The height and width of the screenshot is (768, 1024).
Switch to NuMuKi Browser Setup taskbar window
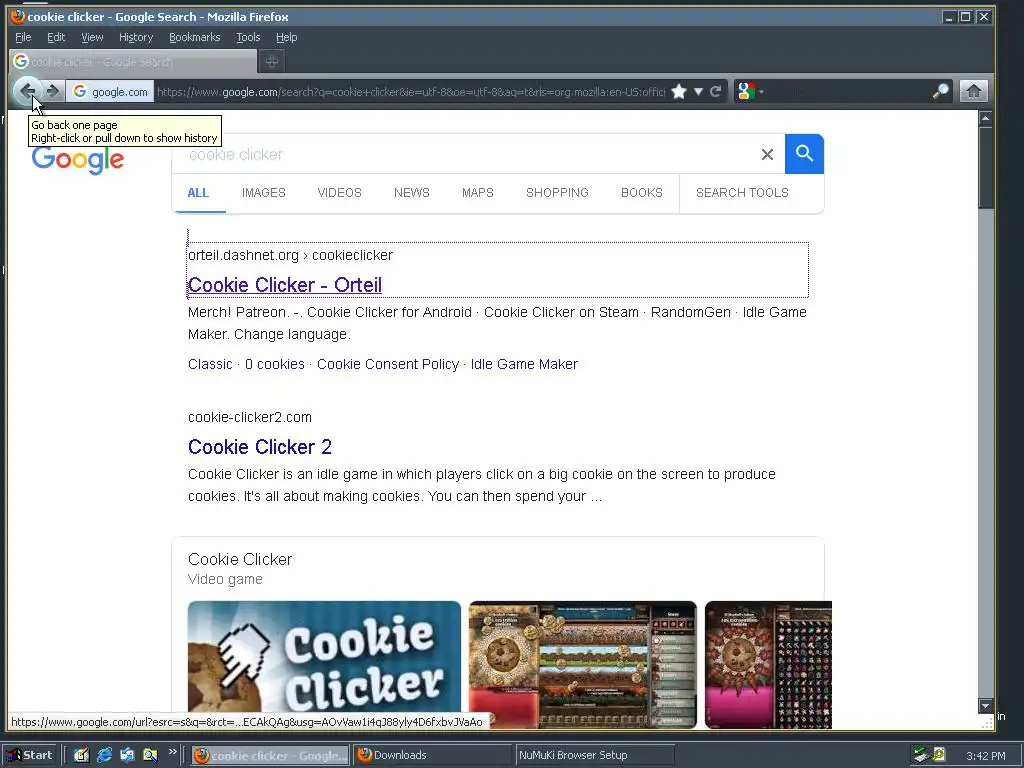click(594, 755)
